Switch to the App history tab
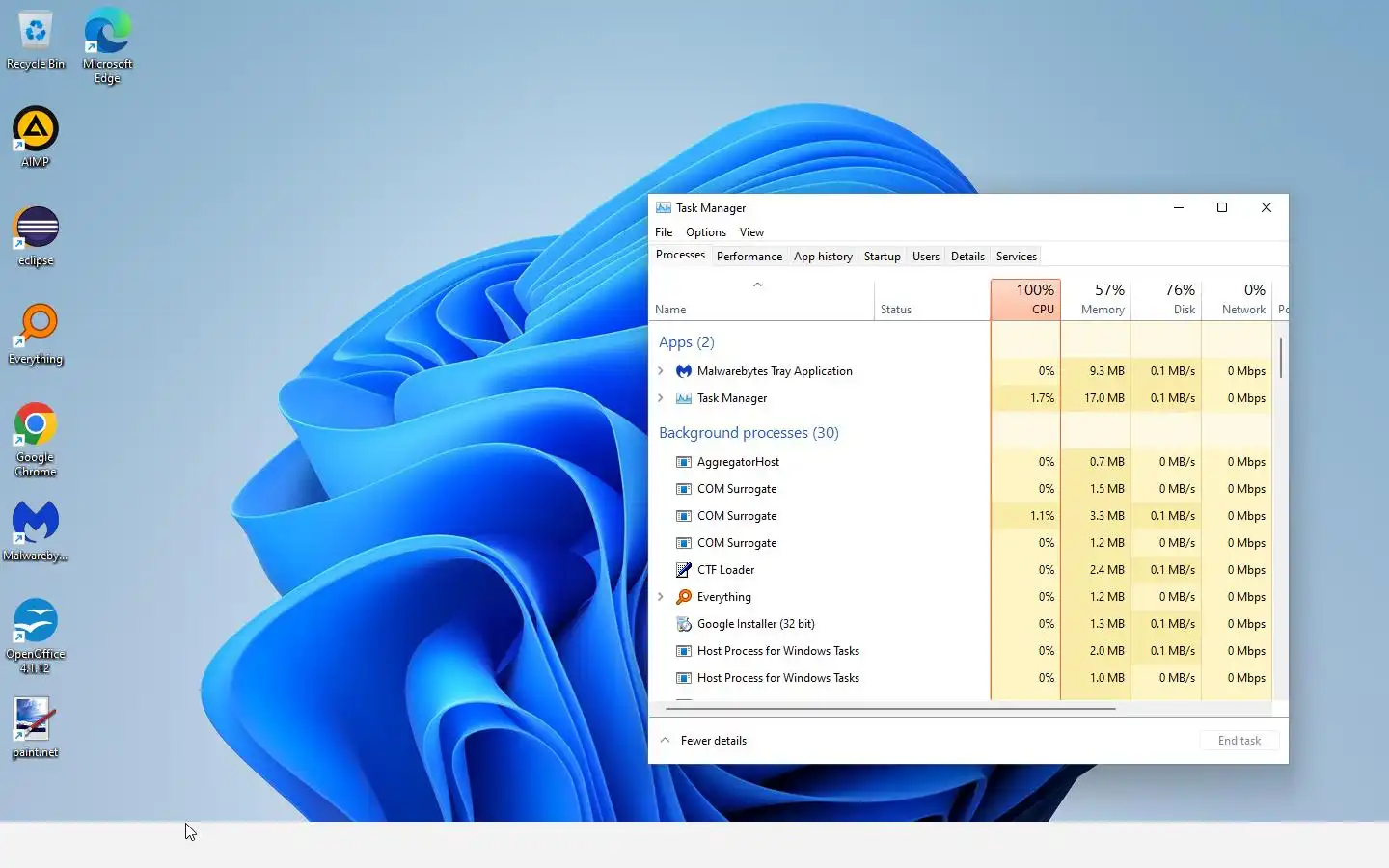Screen dimensions: 1389x868 coord(823,257)
